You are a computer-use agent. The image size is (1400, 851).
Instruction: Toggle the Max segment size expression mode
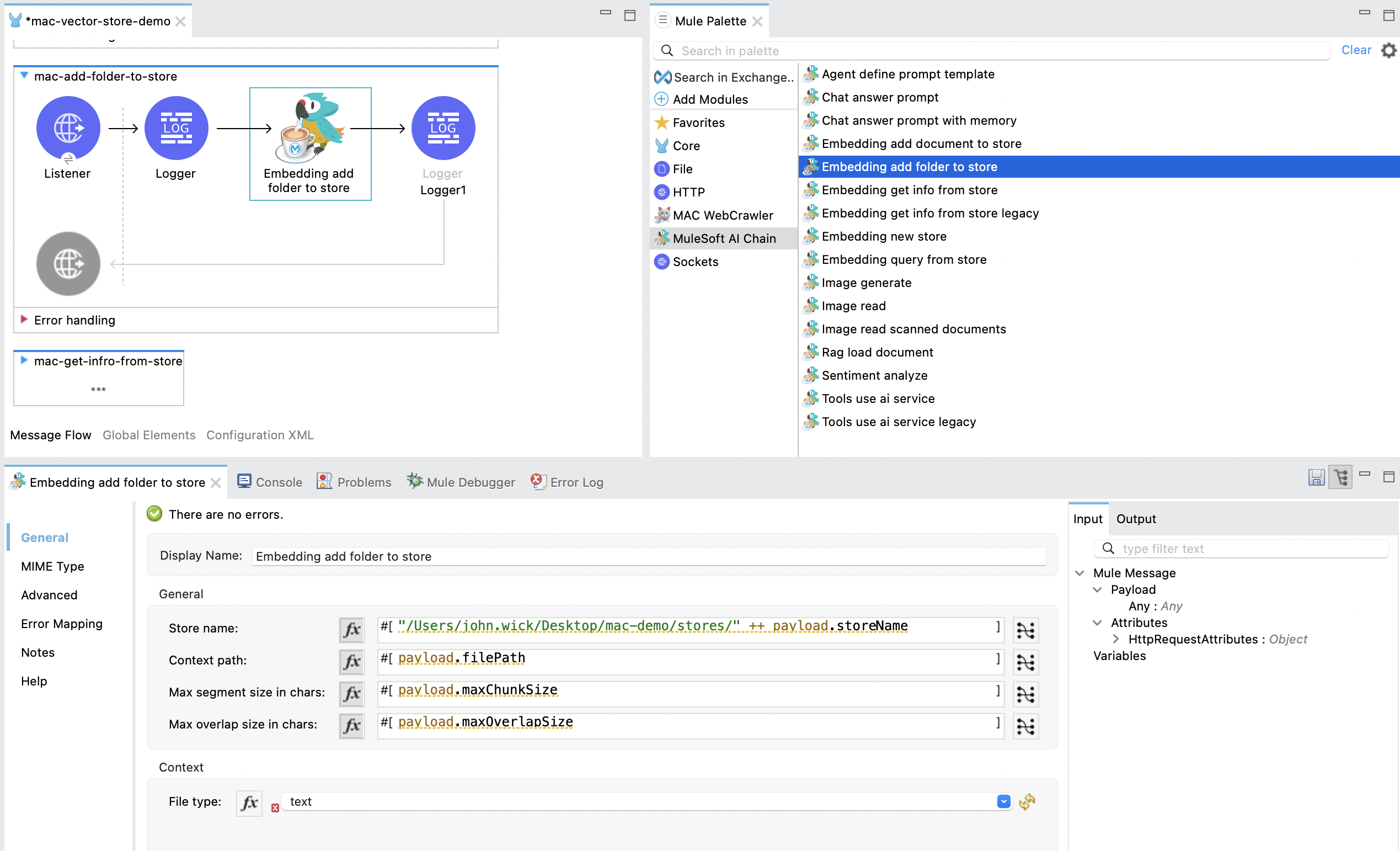click(x=351, y=692)
